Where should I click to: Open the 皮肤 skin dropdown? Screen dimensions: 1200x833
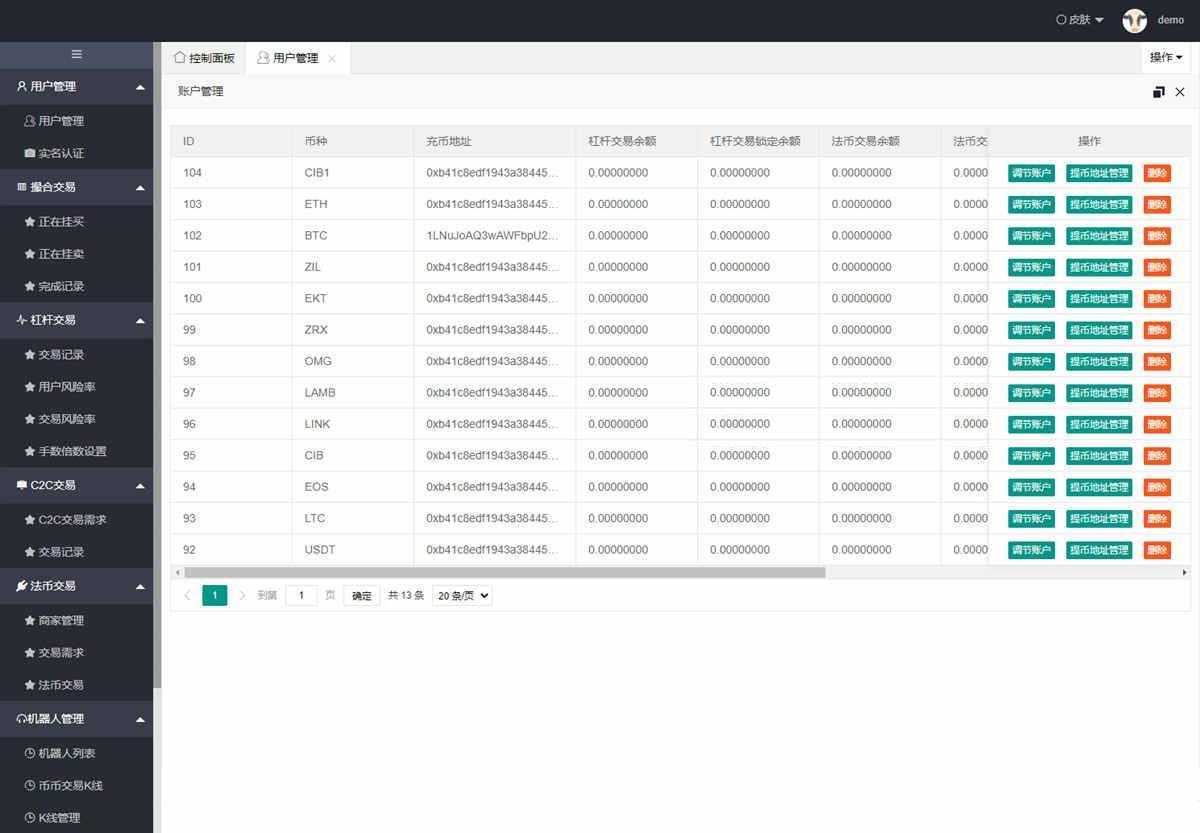point(1080,20)
